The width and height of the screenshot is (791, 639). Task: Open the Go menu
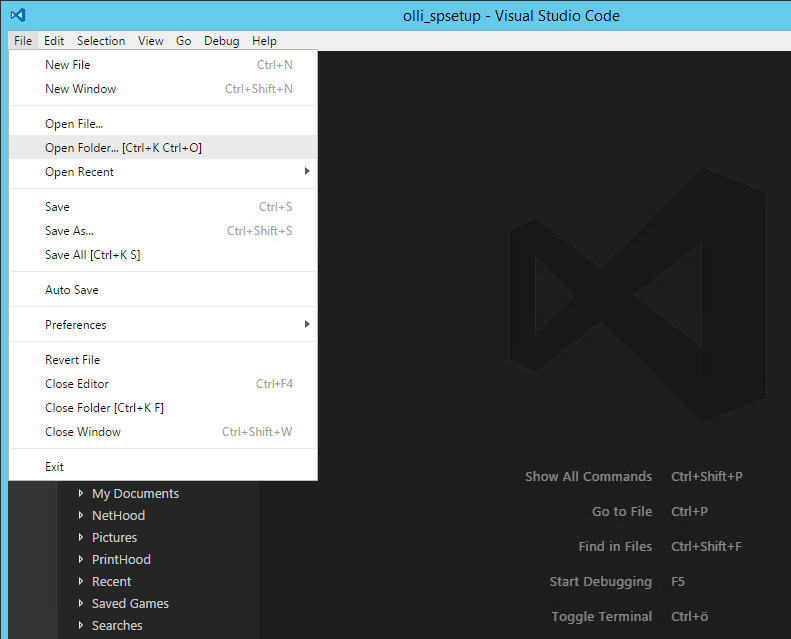pos(184,41)
